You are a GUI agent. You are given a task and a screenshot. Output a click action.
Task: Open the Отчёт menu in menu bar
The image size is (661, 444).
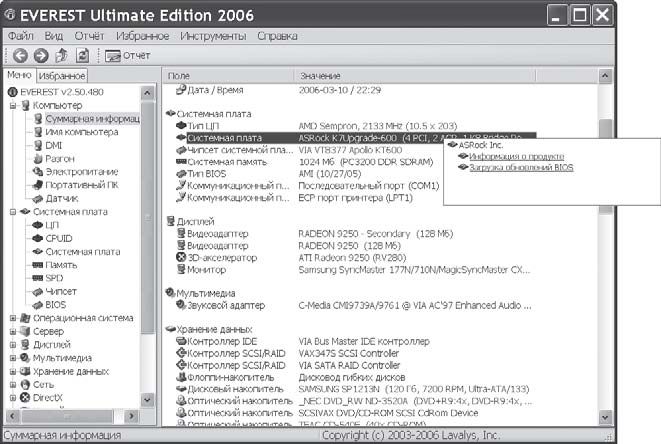[x=89, y=36]
